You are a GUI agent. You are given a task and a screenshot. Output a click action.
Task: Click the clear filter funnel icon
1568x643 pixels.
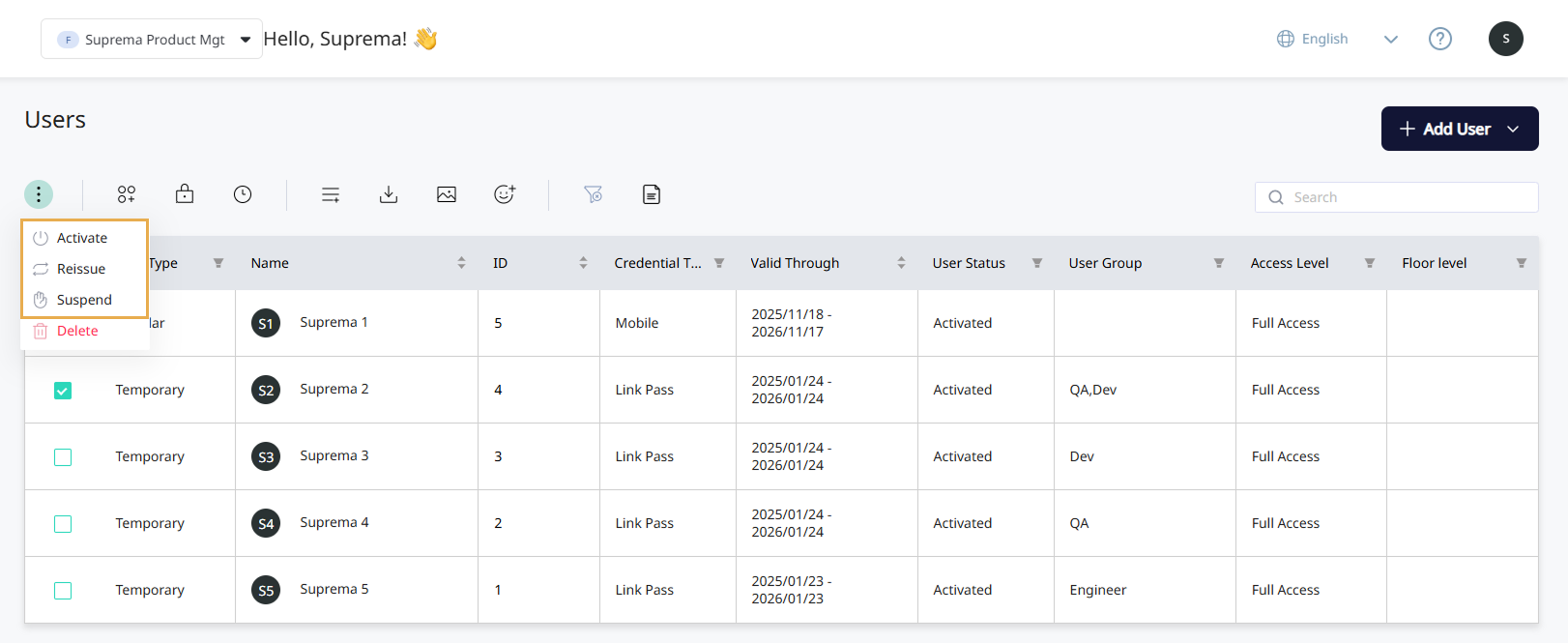tap(594, 194)
